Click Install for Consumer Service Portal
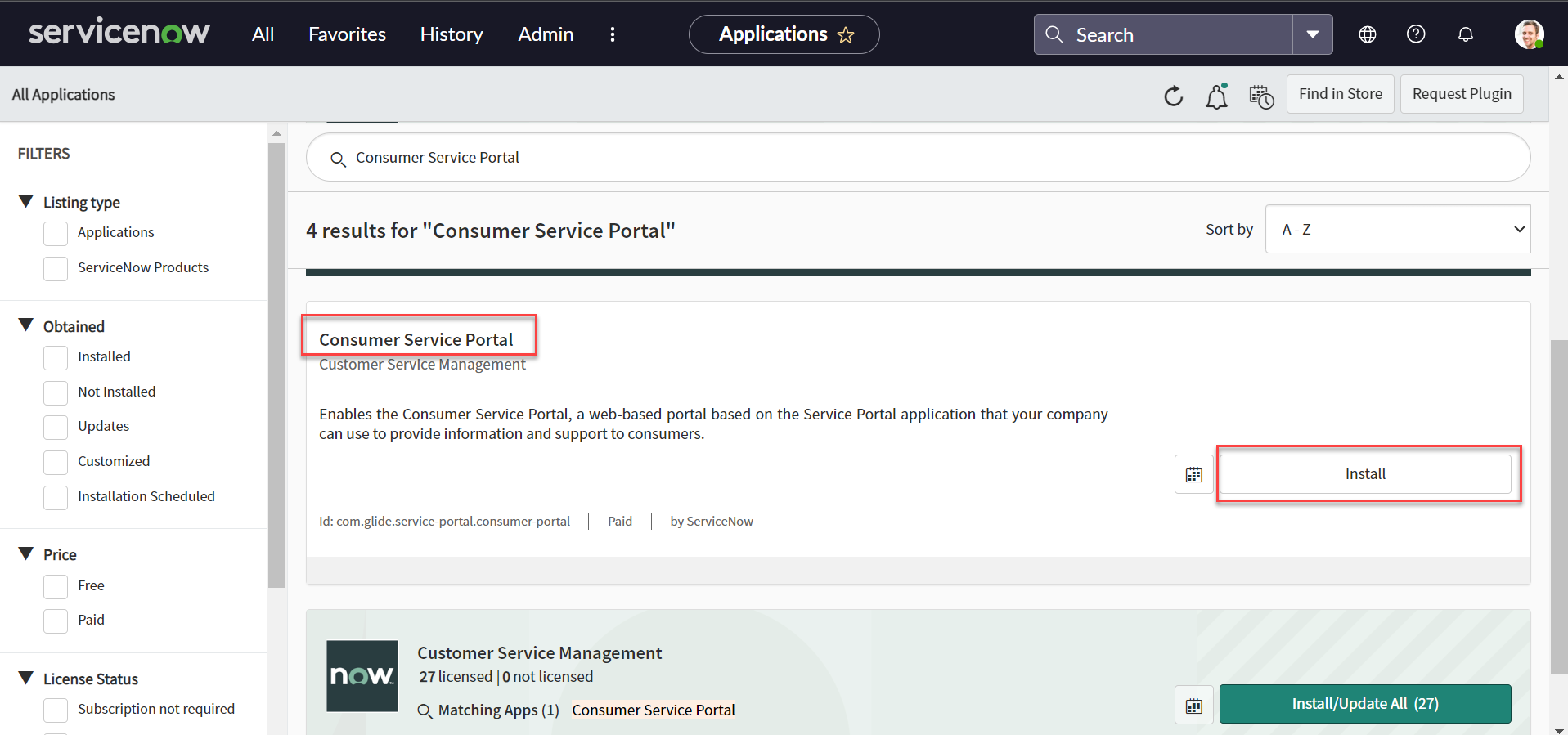 1364,474
